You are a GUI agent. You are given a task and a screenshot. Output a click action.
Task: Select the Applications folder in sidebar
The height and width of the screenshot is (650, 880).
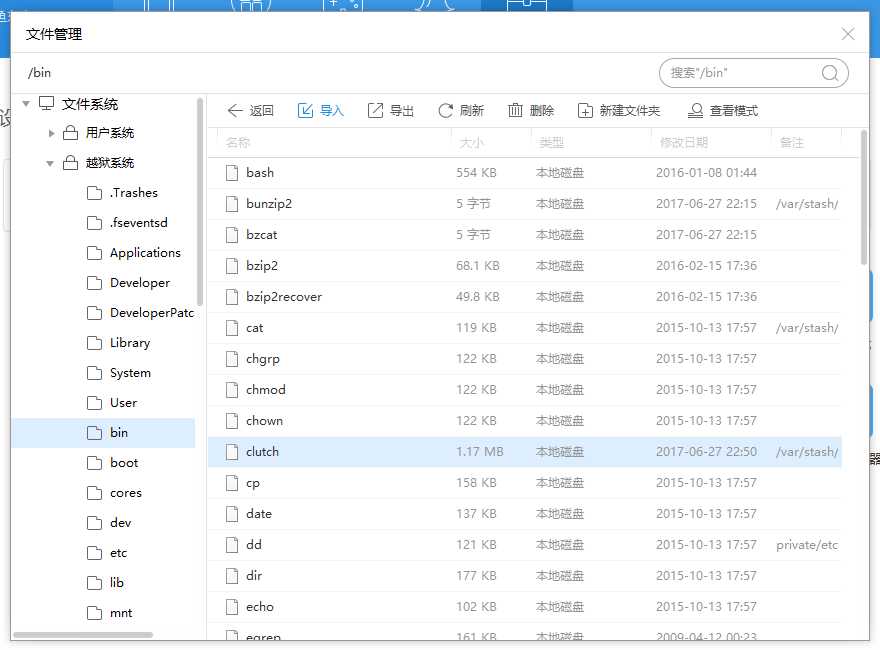pos(145,253)
